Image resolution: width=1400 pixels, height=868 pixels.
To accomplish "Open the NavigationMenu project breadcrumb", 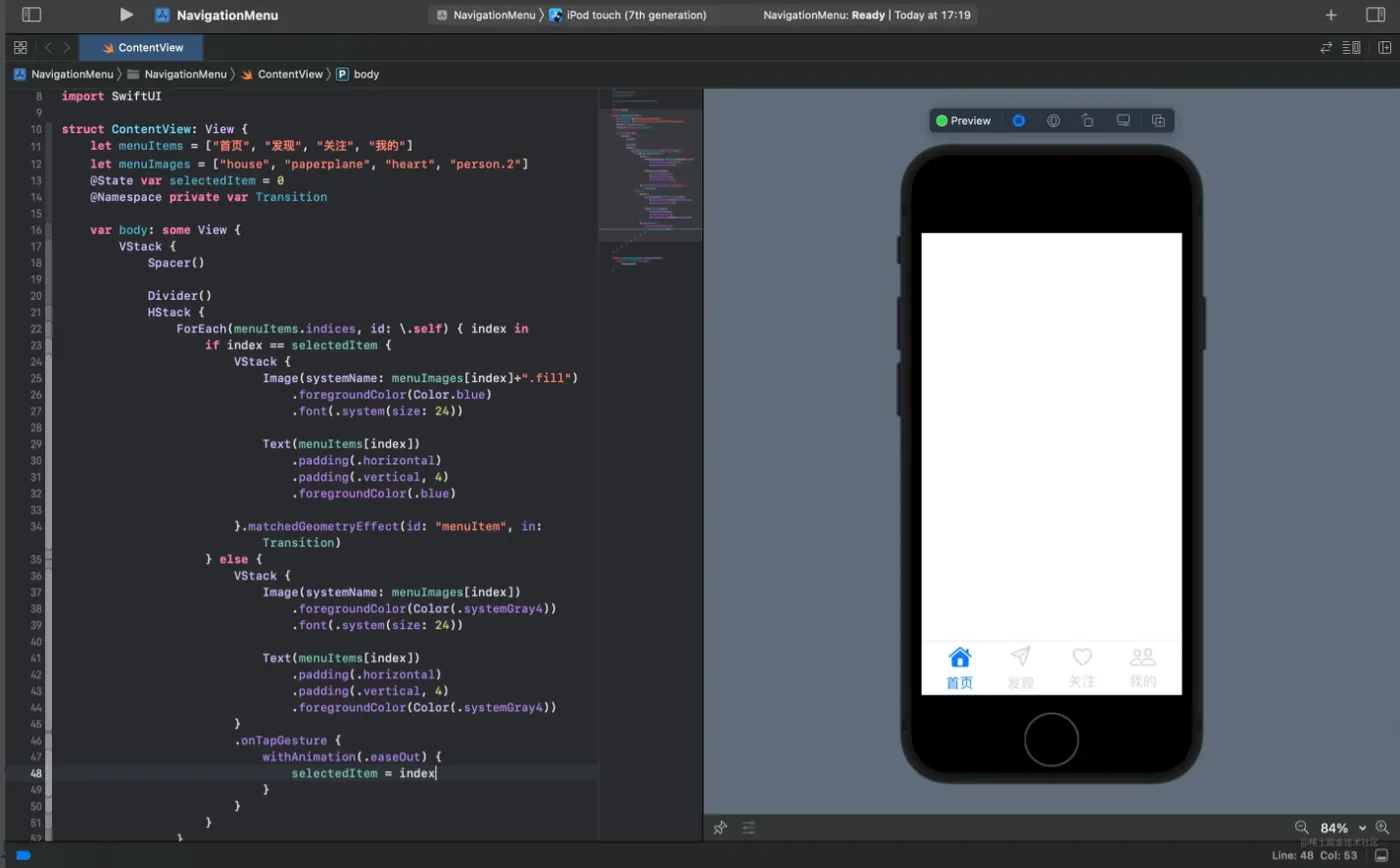I will (x=63, y=74).
